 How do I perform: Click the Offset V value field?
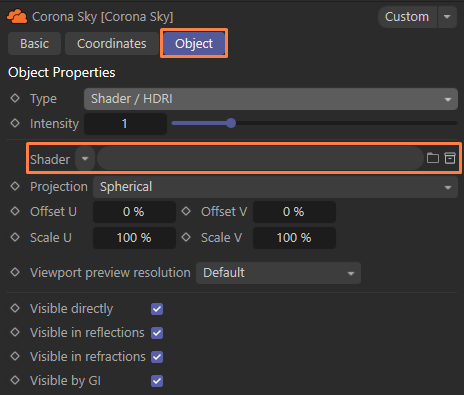pos(294,212)
